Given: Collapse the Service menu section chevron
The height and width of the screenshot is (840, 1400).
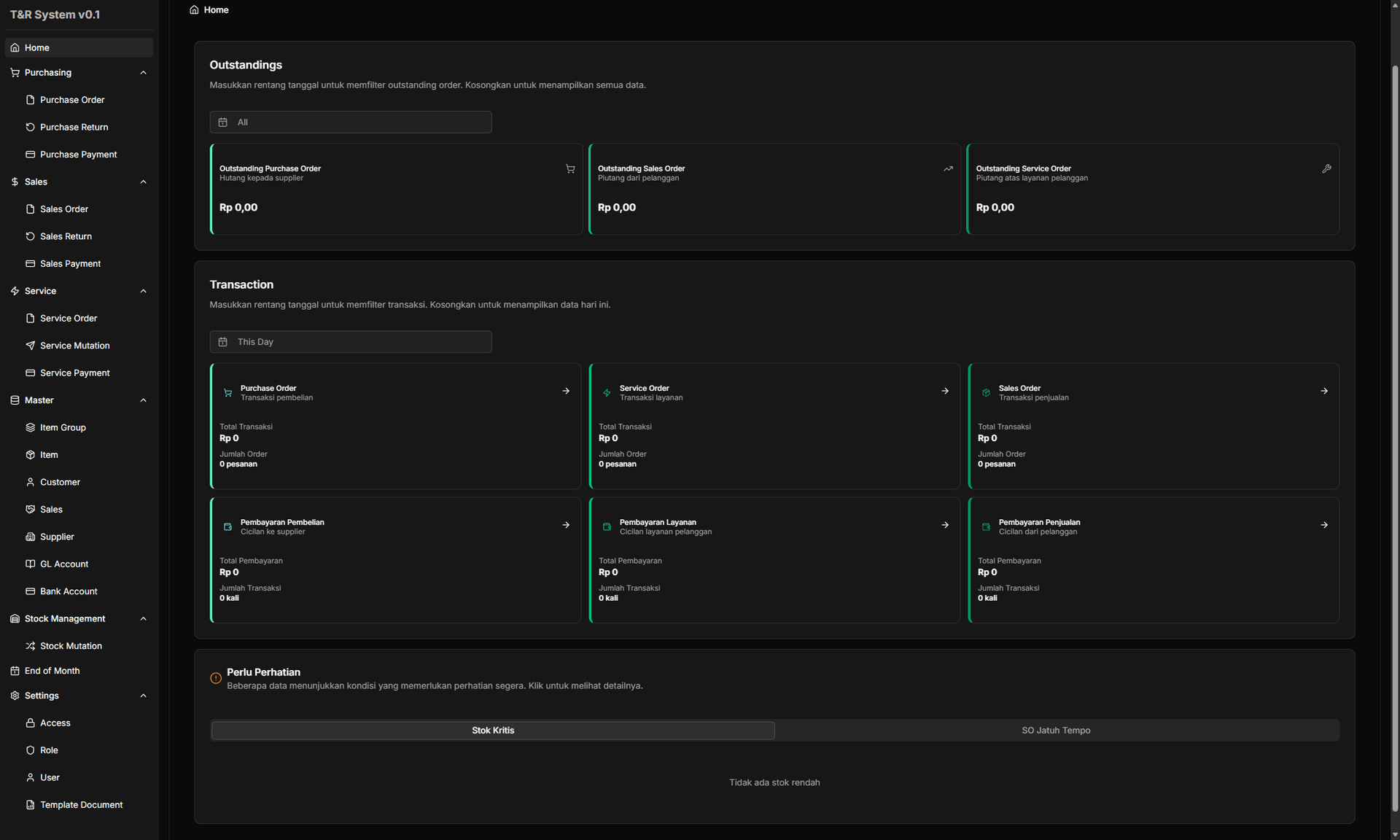Looking at the screenshot, I should (143, 291).
